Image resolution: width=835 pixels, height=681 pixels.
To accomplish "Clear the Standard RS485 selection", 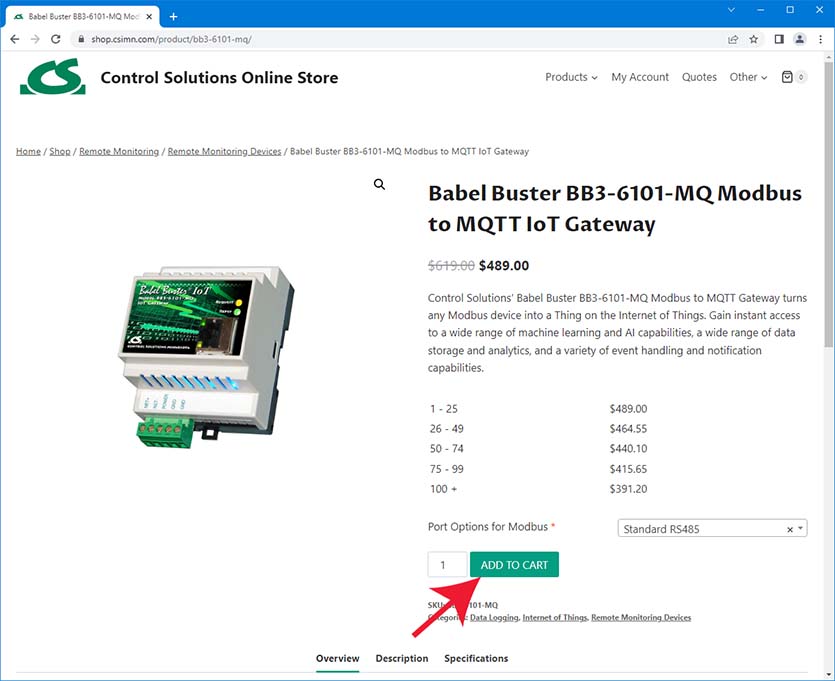I will 790,529.
